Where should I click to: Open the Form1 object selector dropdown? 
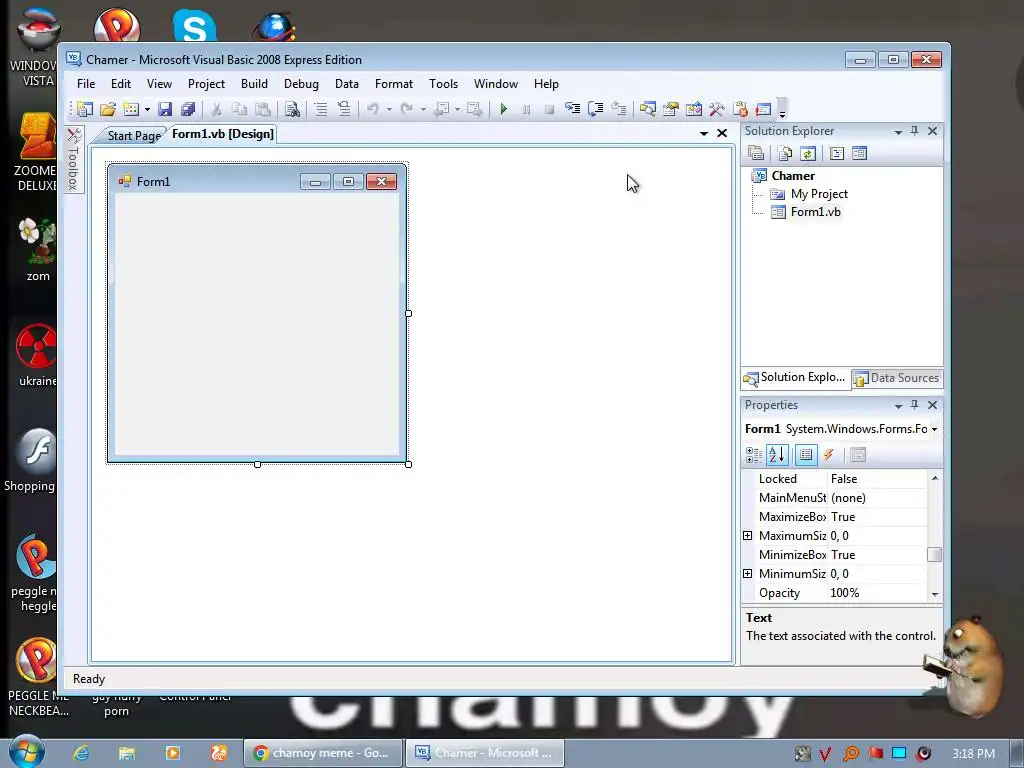(x=935, y=429)
